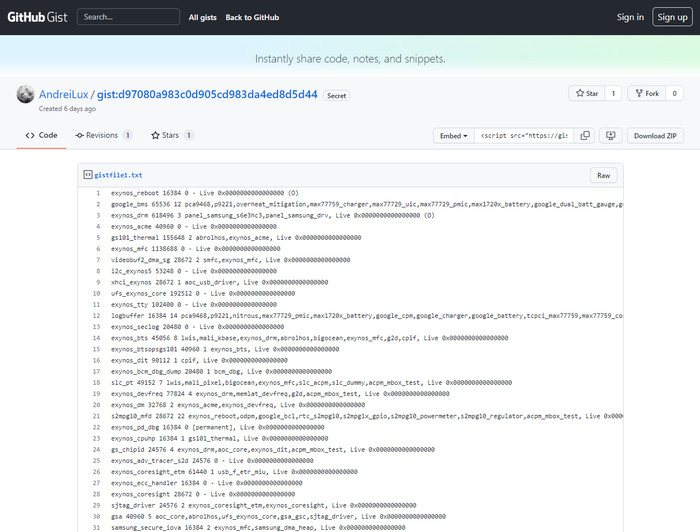Viewport: 700px width, 532px height.
Task: Open the GitHub Gist home logo
Action: [38, 17]
